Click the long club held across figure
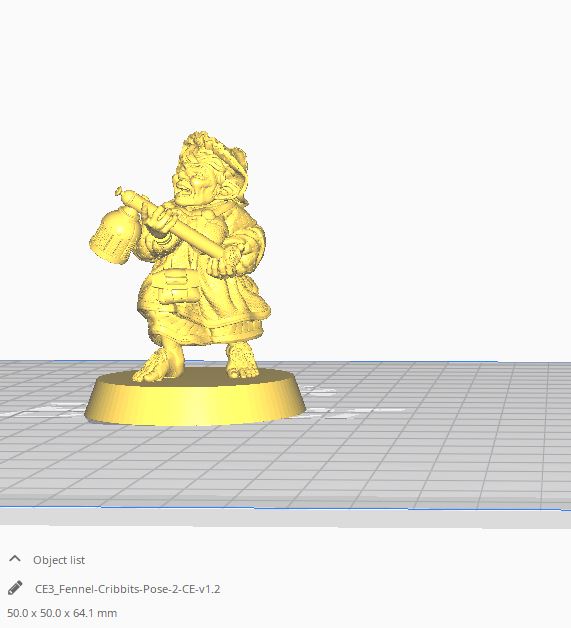Image resolution: width=571 pixels, height=628 pixels. pos(176,222)
